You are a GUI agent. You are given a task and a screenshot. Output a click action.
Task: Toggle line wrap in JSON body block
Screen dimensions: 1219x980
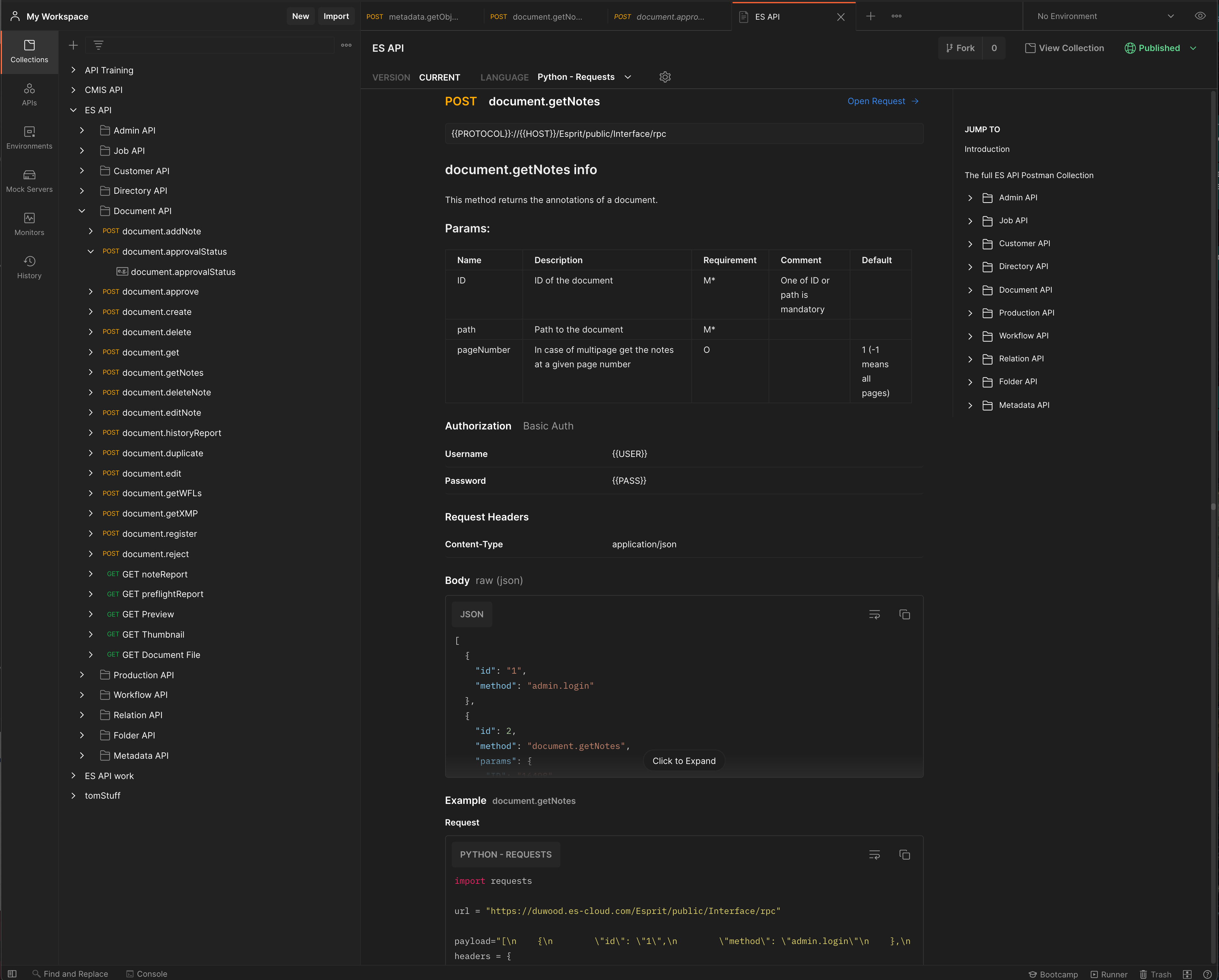click(874, 614)
